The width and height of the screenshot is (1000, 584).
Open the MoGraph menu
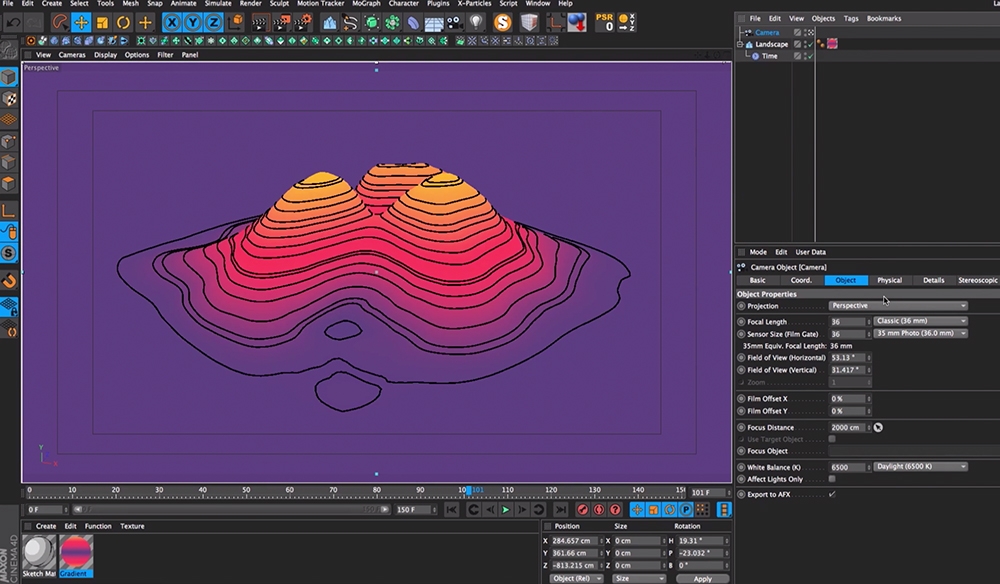(x=369, y=4)
